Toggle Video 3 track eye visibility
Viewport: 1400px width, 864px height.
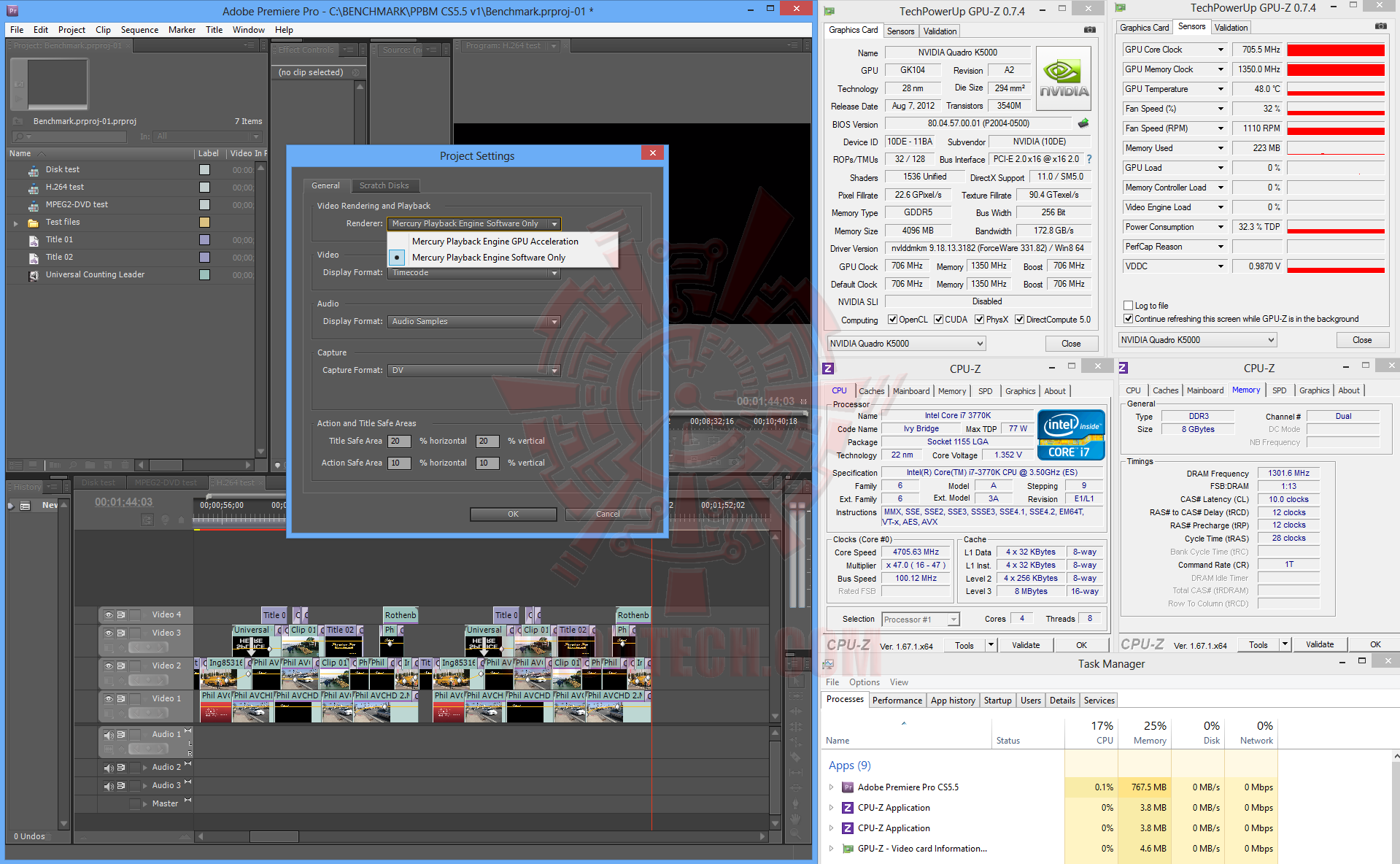pyautogui.click(x=108, y=633)
